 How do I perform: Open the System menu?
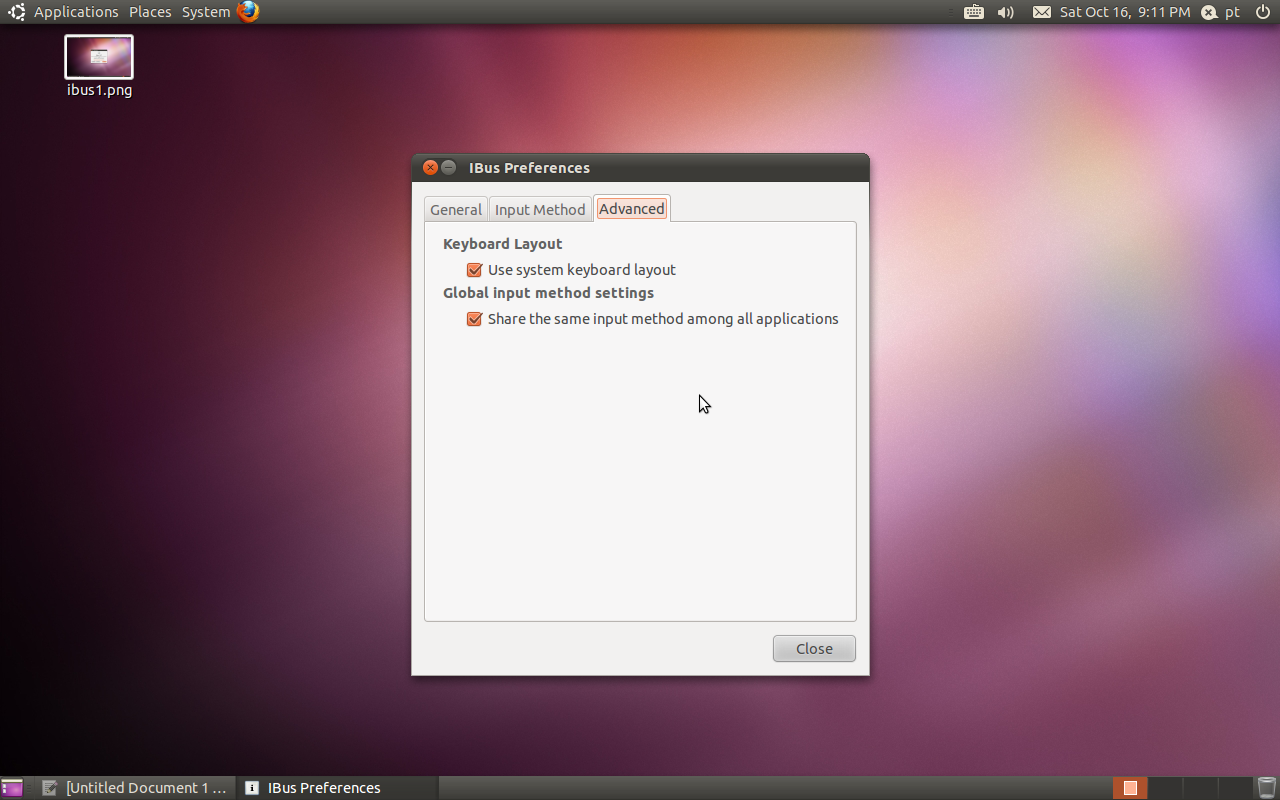tap(206, 12)
